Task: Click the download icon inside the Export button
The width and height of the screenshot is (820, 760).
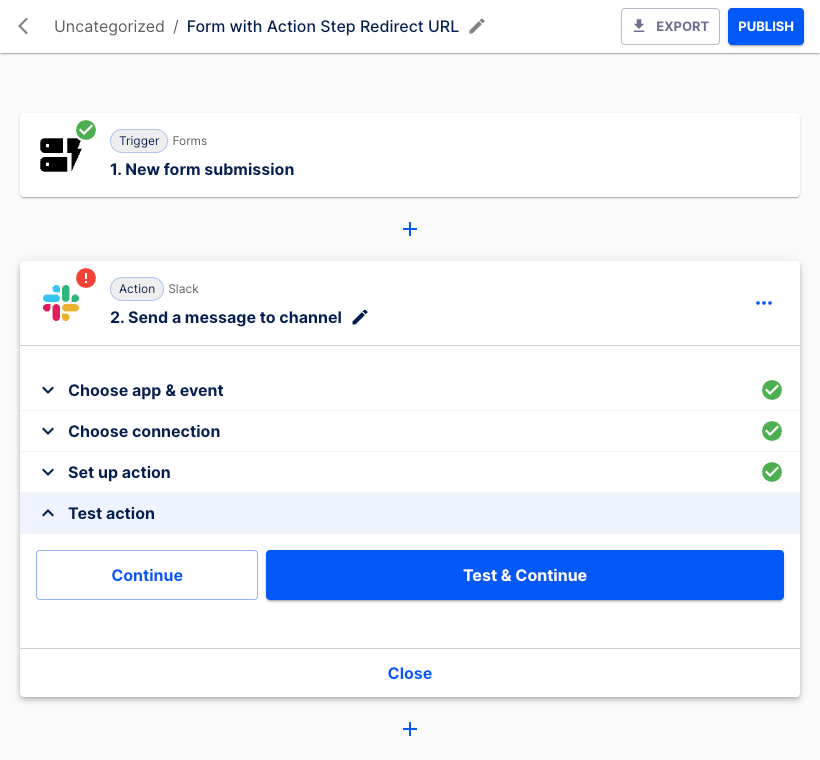Action: click(x=640, y=26)
